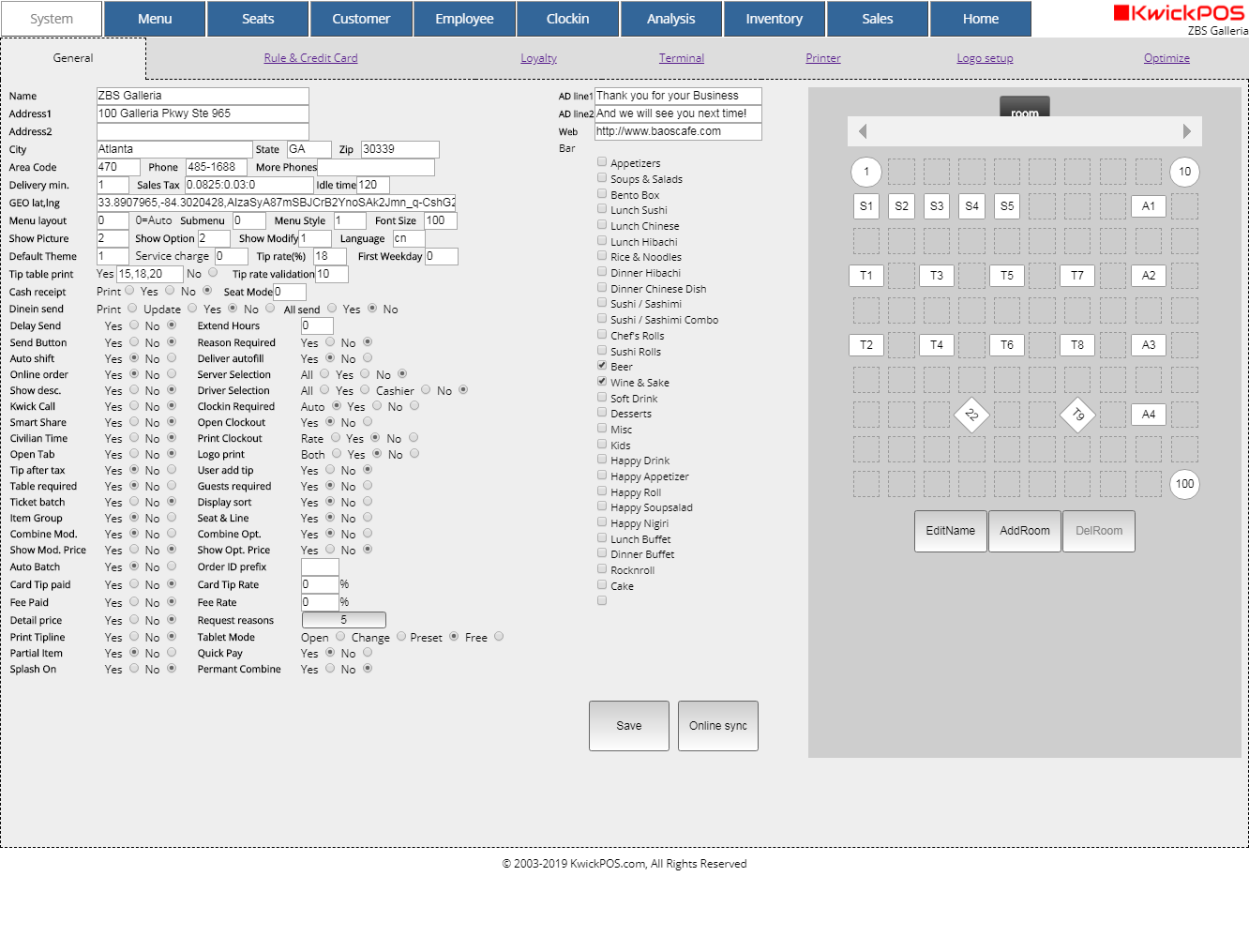Choose Yes for Splash On
1249x952 pixels.
pos(134,669)
